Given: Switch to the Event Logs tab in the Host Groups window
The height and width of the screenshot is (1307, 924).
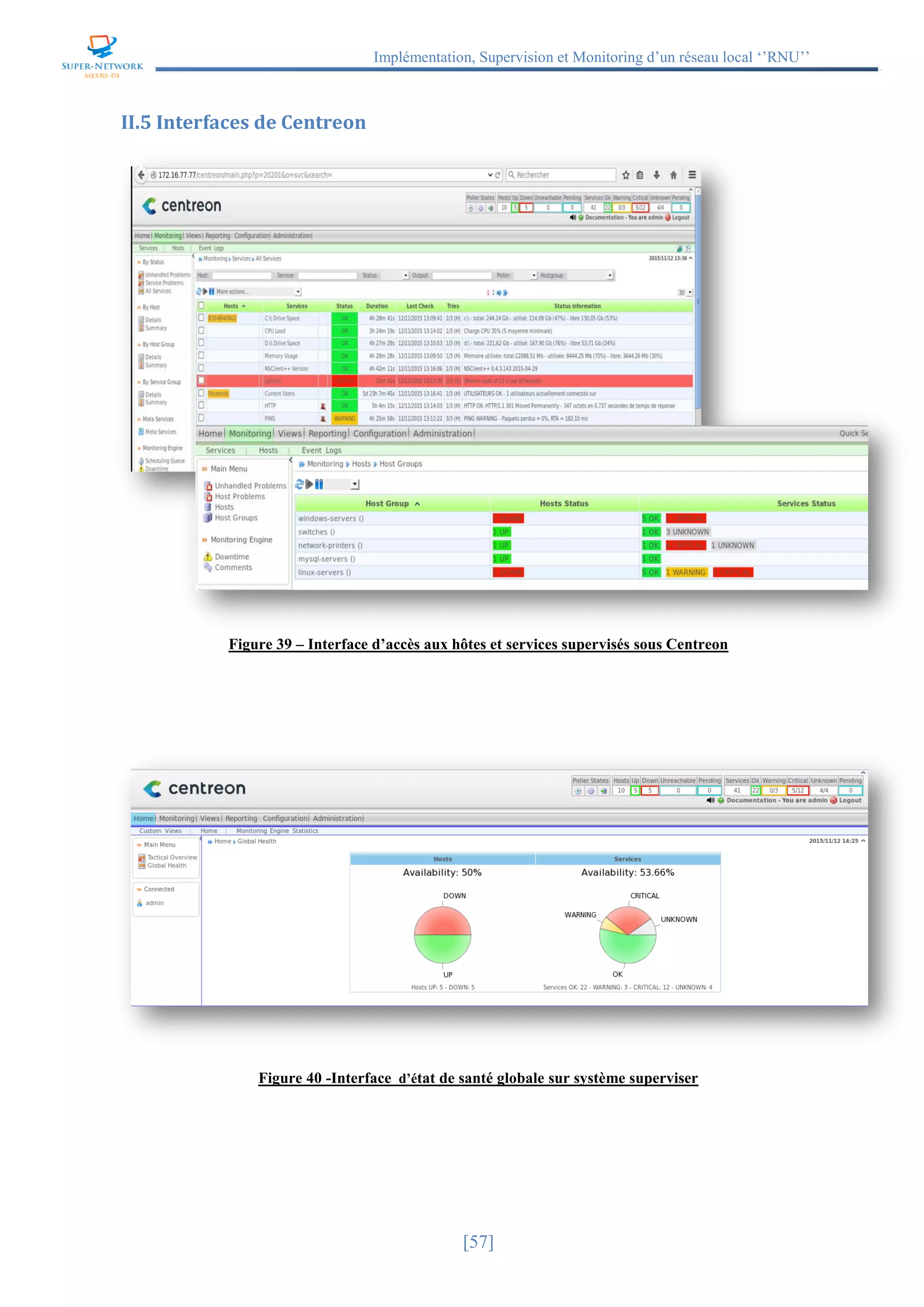Looking at the screenshot, I should (x=322, y=450).
